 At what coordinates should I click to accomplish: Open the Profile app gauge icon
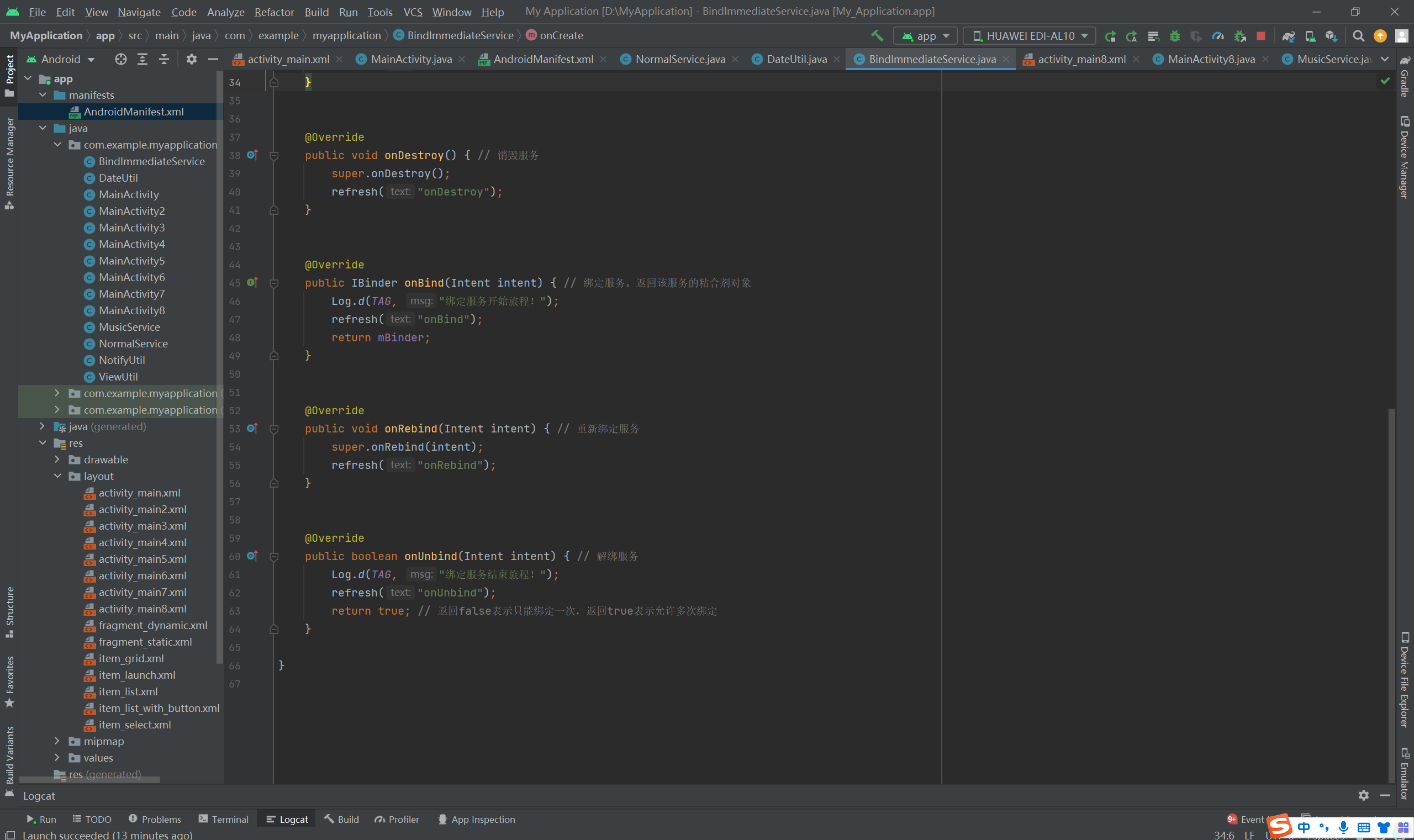(1217, 36)
